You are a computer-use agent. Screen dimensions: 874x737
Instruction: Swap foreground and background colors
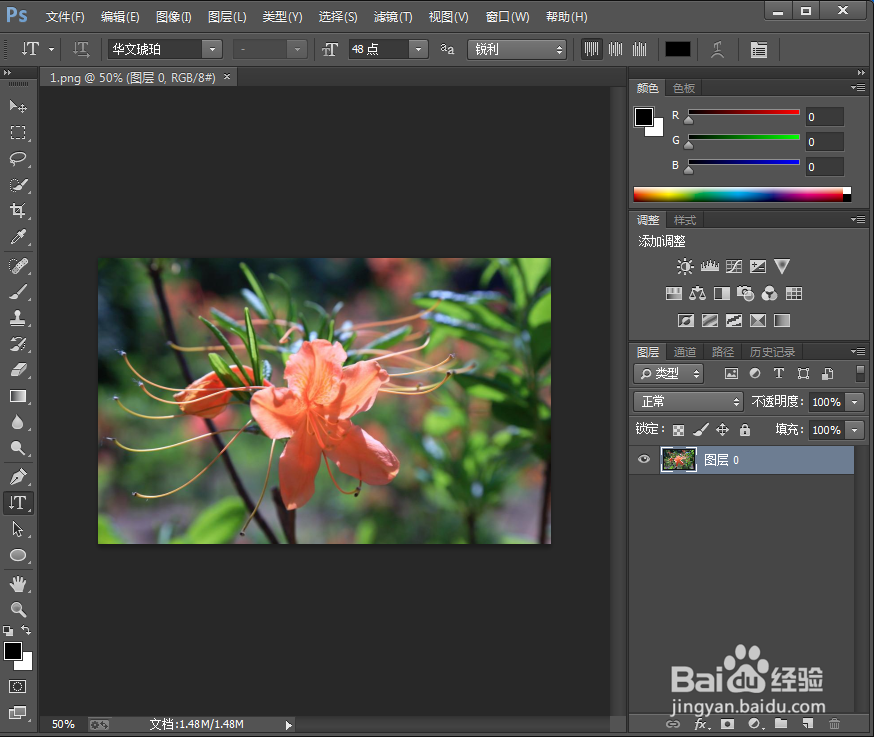click(x=26, y=630)
